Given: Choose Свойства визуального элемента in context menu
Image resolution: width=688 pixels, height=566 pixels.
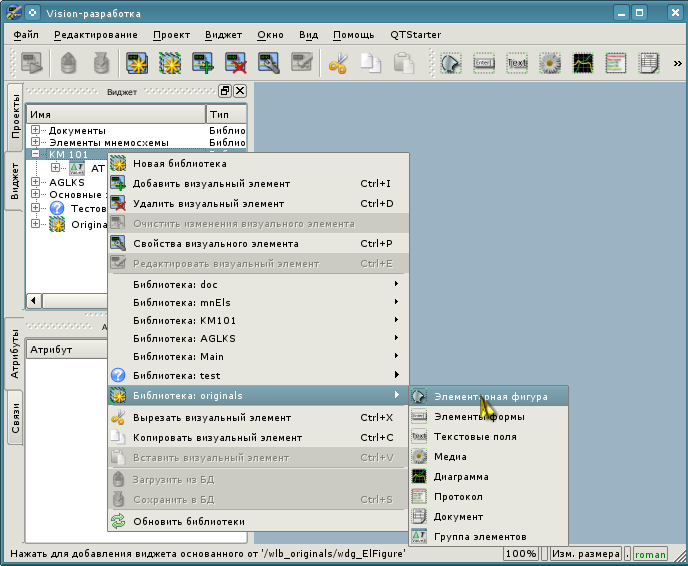Looking at the screenshot, I should (215, 243).
